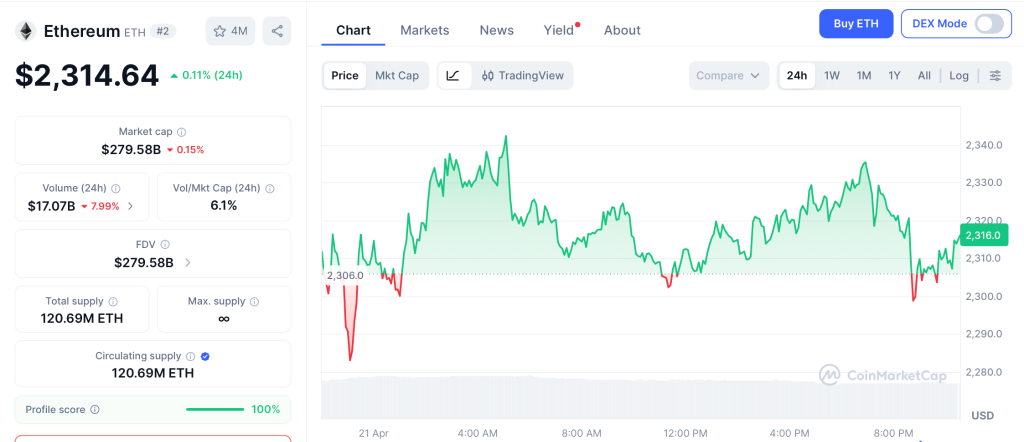
Task: Click the star watchlist button showing 4M
Action: click(230, 31)
